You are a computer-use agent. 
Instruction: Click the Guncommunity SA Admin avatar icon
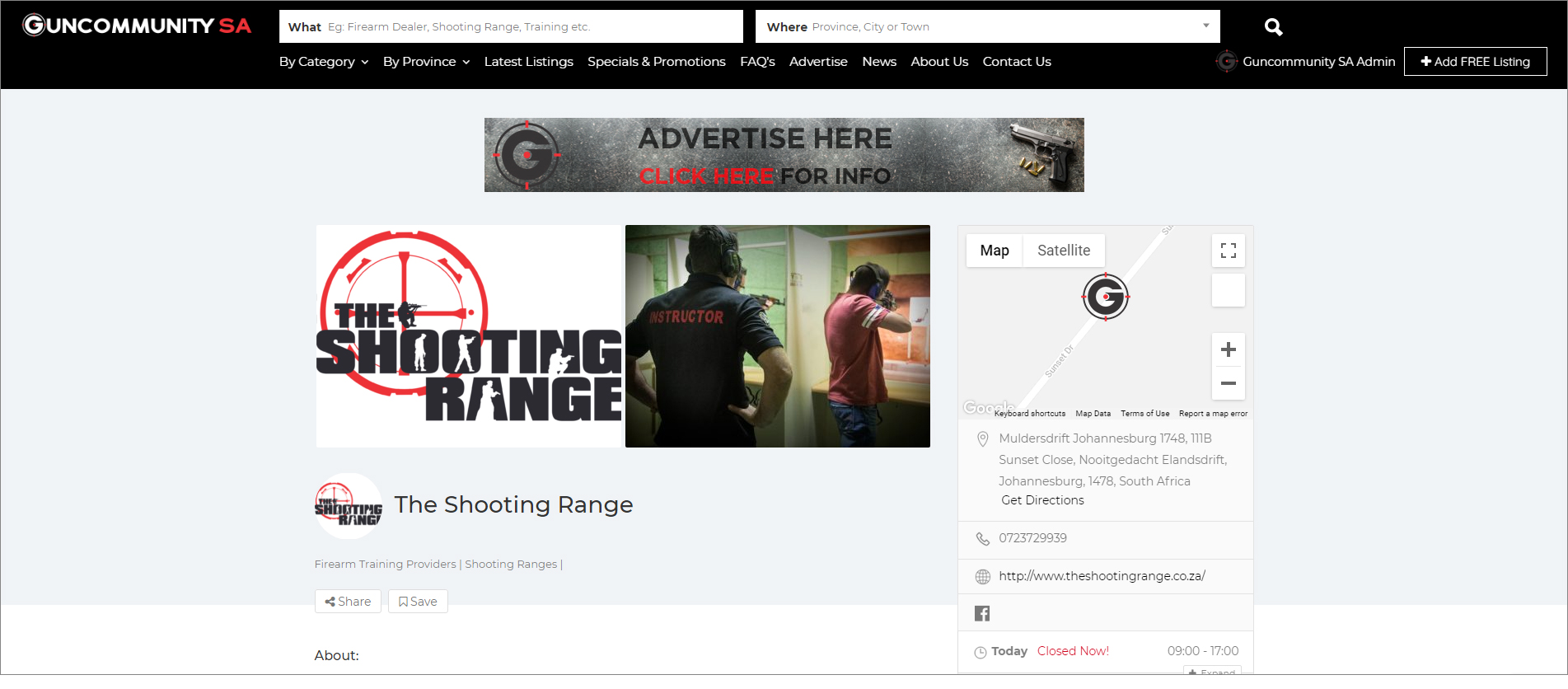pos(1226,62)
